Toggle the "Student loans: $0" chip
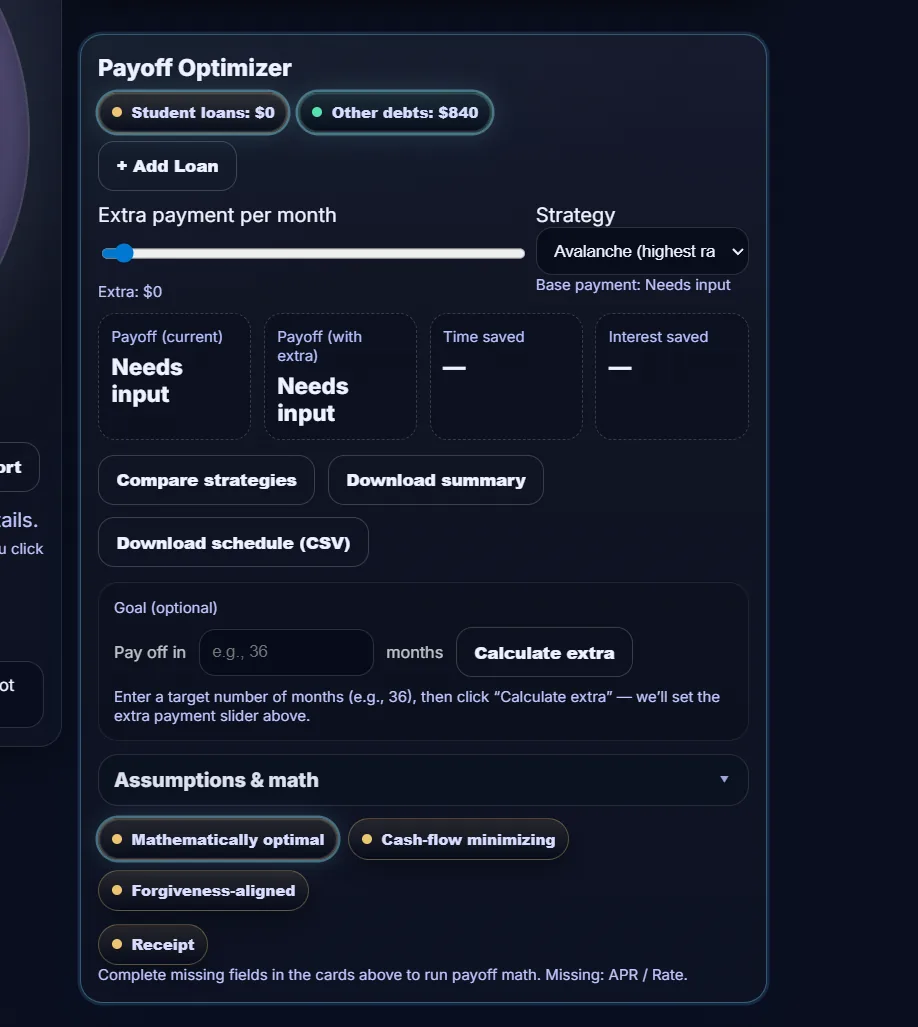This screenshot has height=1027, width=918. pyautogui.click(x=192, y=113)
